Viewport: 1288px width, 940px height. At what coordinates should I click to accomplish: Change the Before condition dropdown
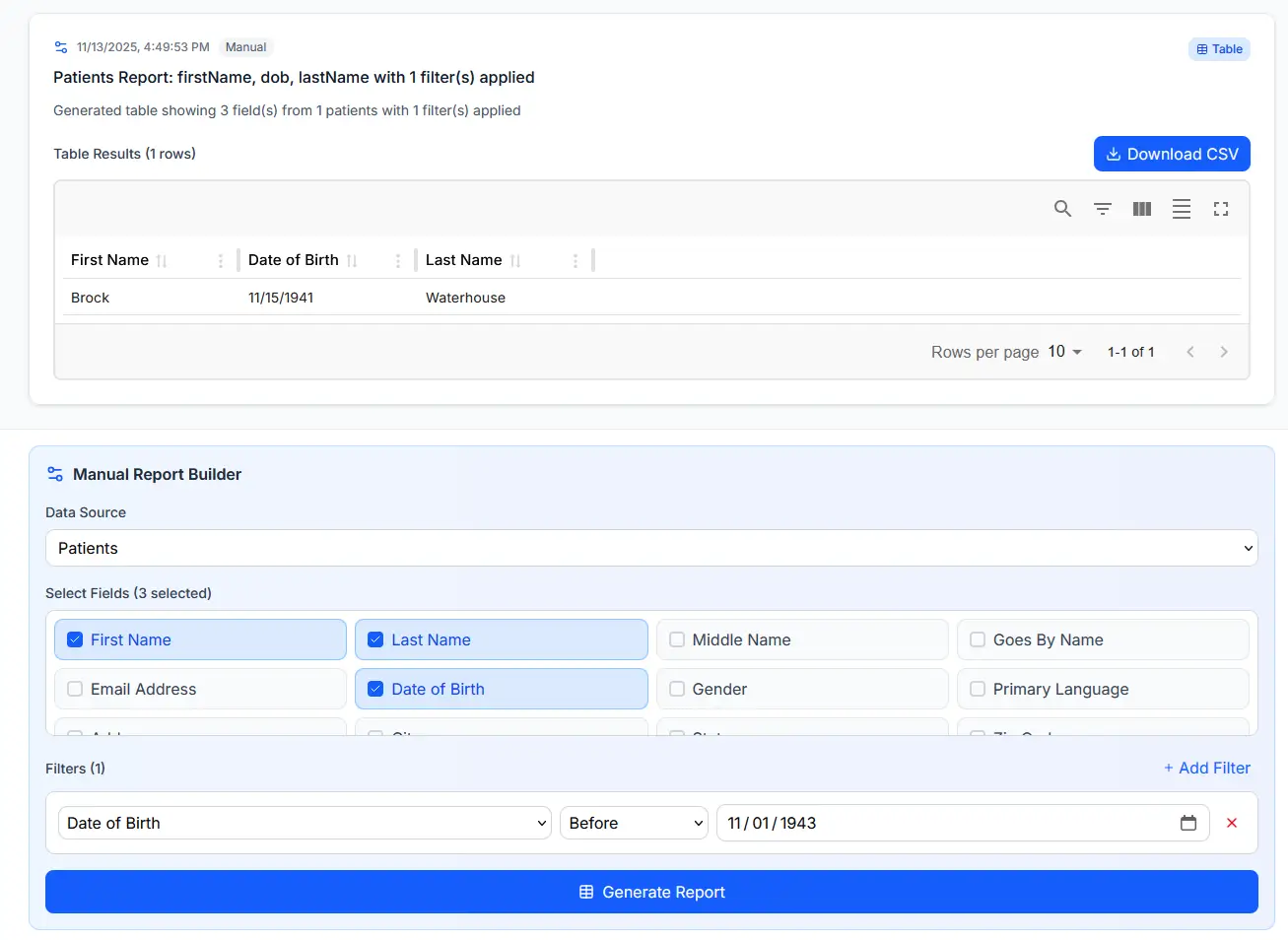point(634,823)
